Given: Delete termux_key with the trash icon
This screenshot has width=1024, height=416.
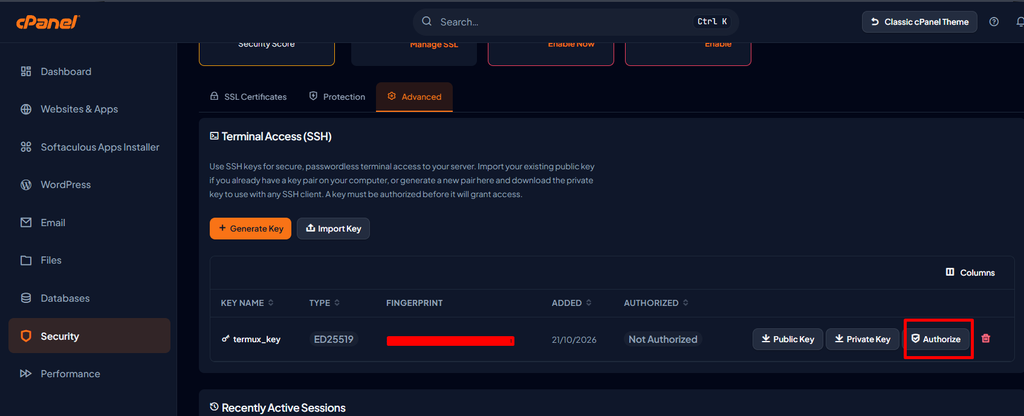Looking at the screenshot, I should pyautogui.click(x=986, y=339).
